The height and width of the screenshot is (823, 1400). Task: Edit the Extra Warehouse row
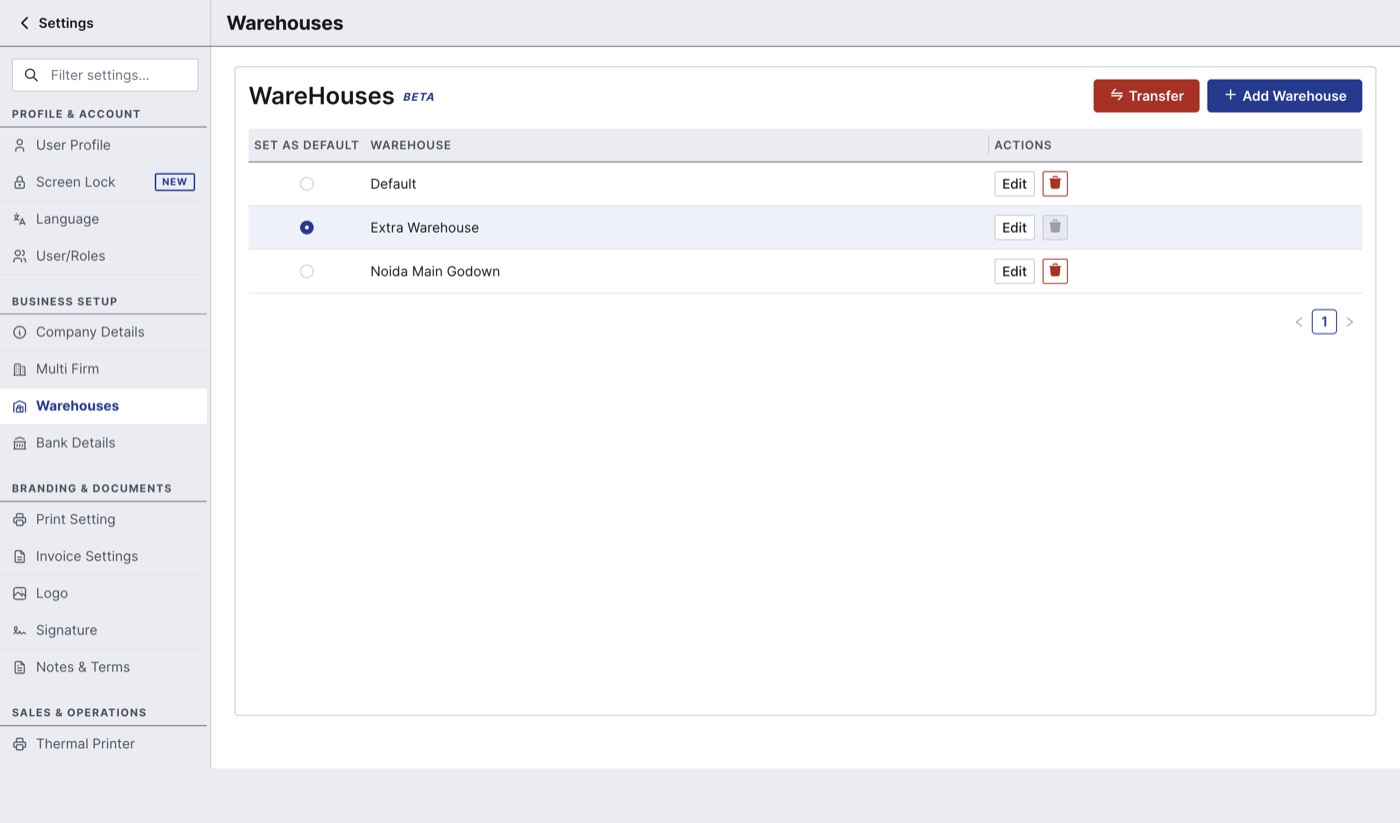point(1014,228)
